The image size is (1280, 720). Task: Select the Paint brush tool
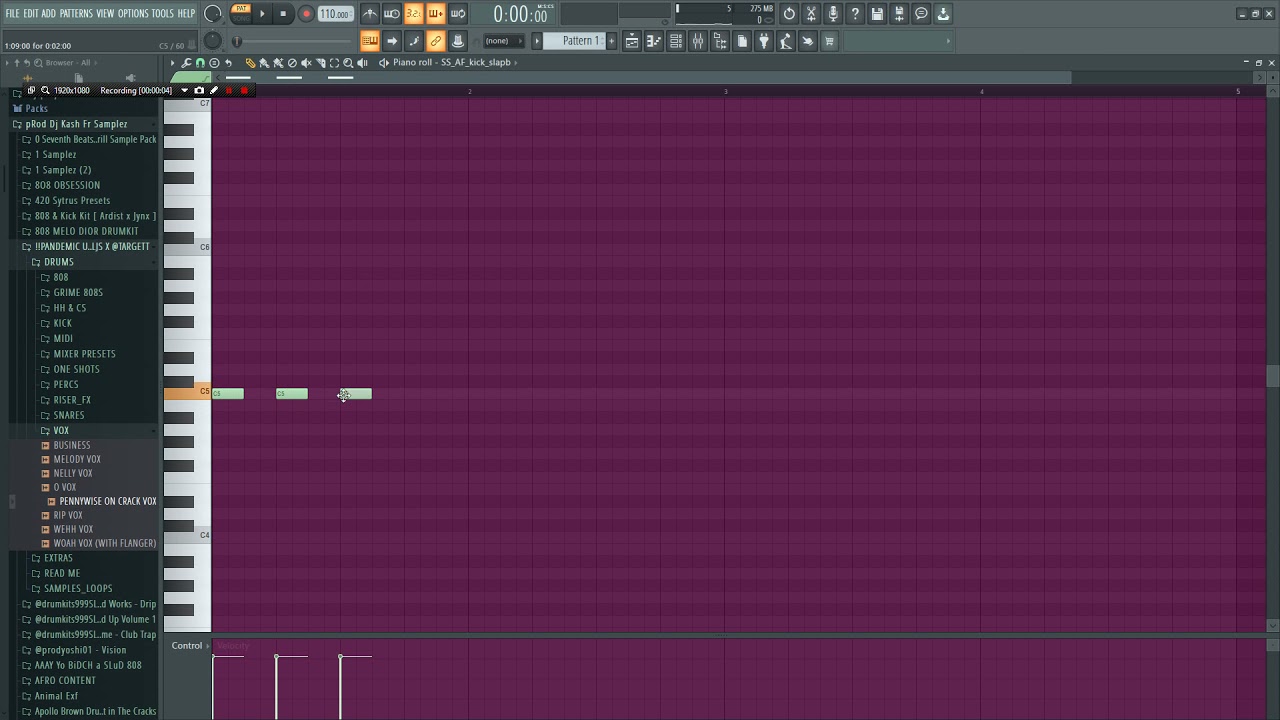pos(264,62)
